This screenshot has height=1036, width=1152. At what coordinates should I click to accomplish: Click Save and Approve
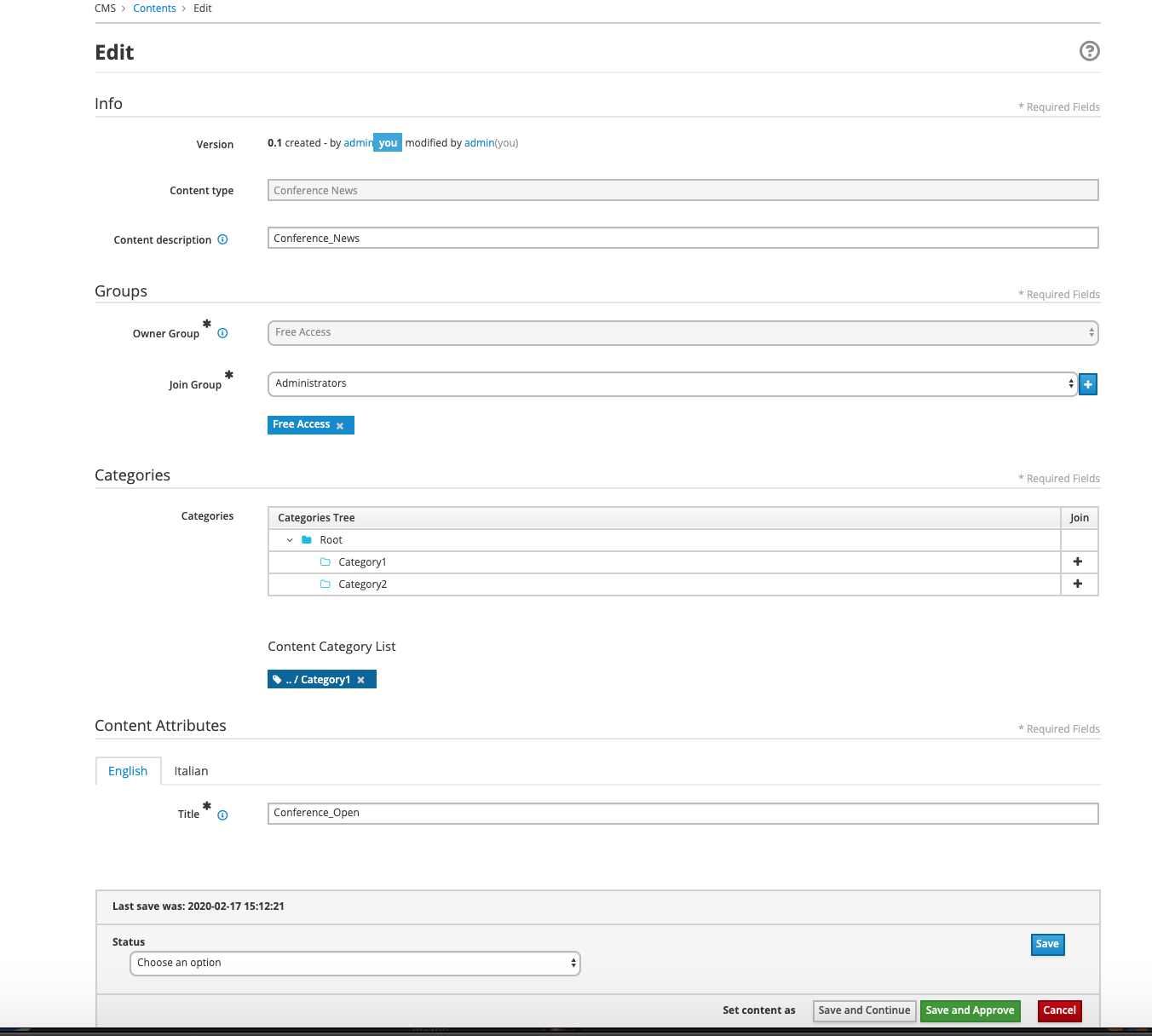pyautogui.click(x=970, y=1010)
